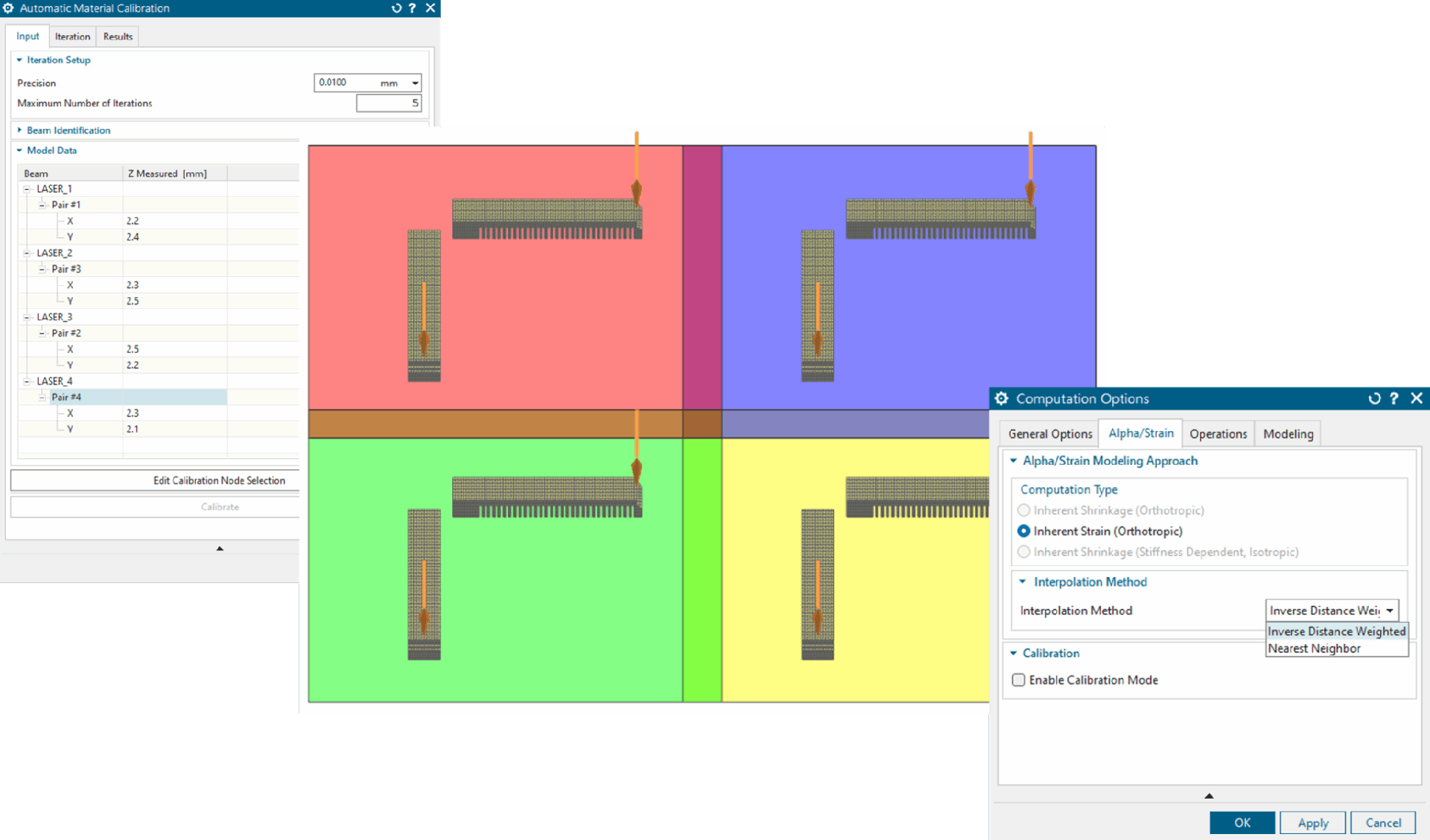Click Edit Calibration Node Selection button
Image resolution: width=1430 pixels, height=840 pixels.
(219, 480)
